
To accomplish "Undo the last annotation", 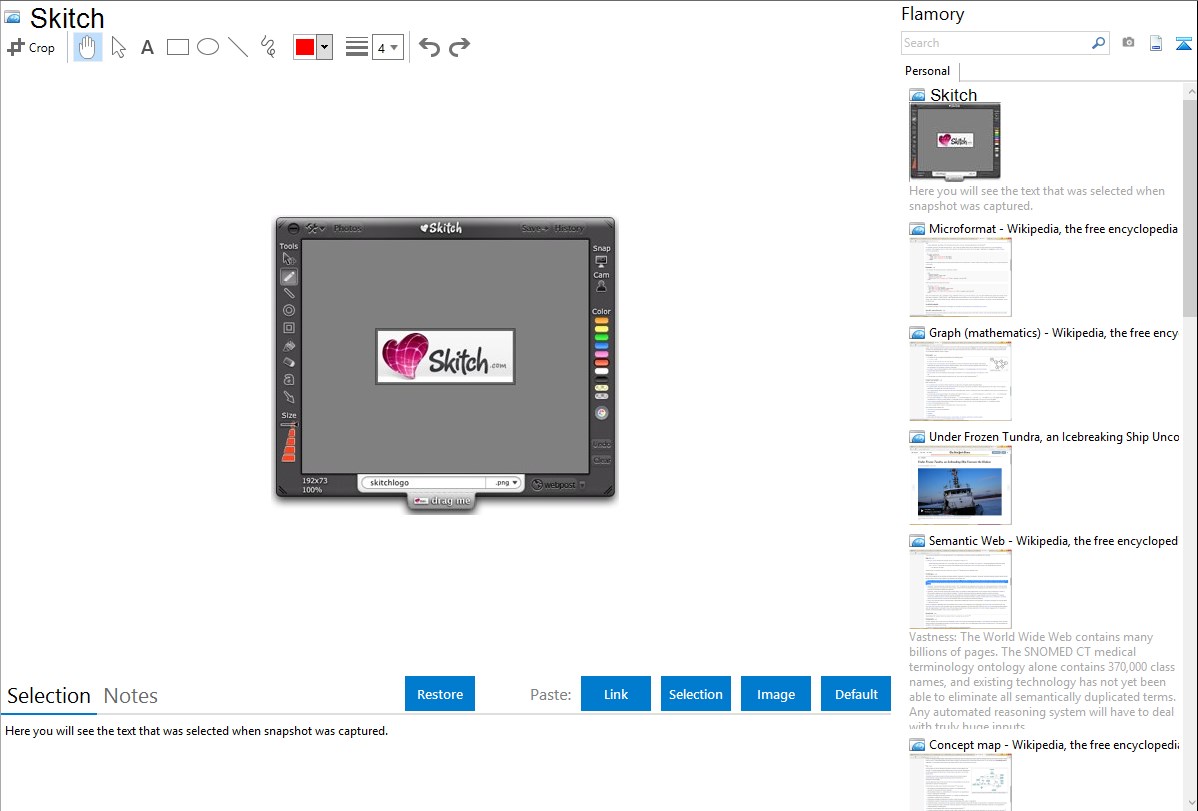I will coord(429,47).
